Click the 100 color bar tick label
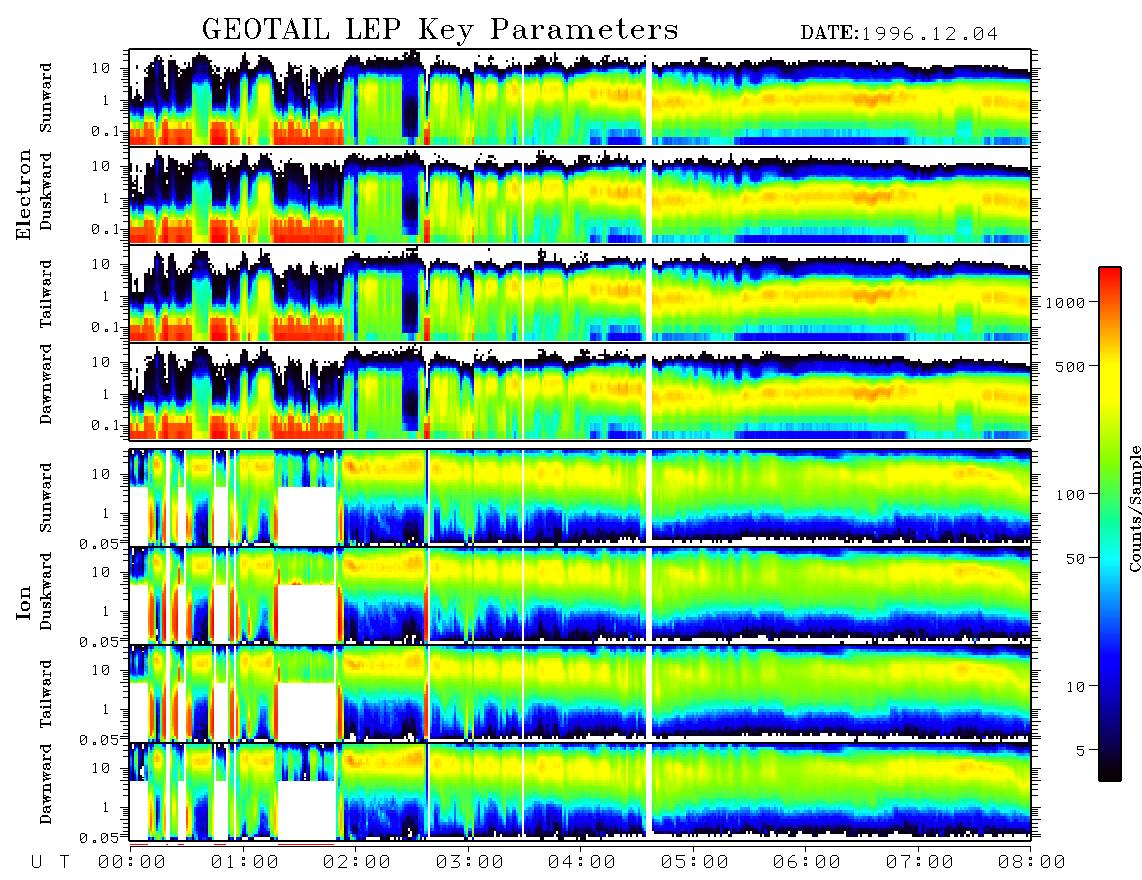This screenshot has width=1142, height=880. pyautogui.click(x=1070, y=495)
